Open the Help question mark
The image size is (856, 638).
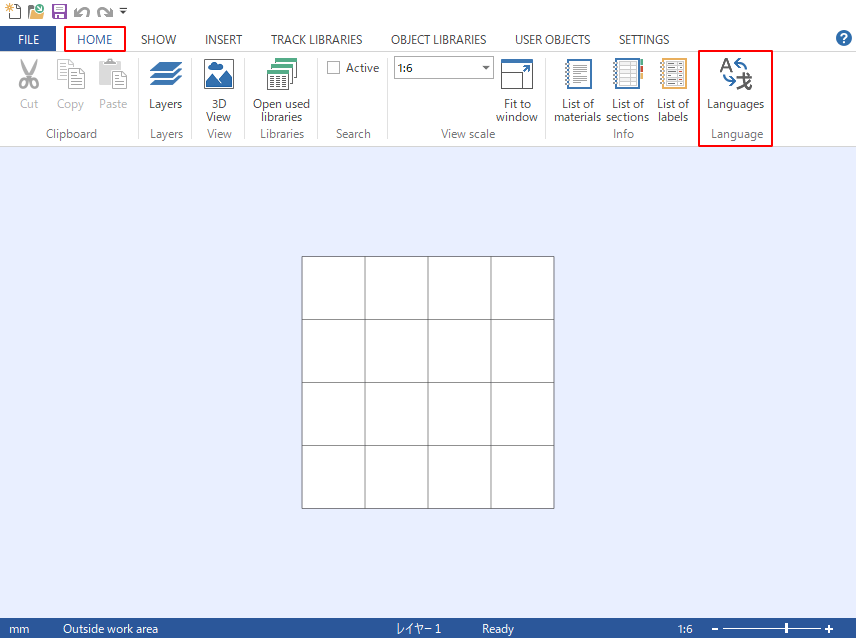click(x=843, y=38)
